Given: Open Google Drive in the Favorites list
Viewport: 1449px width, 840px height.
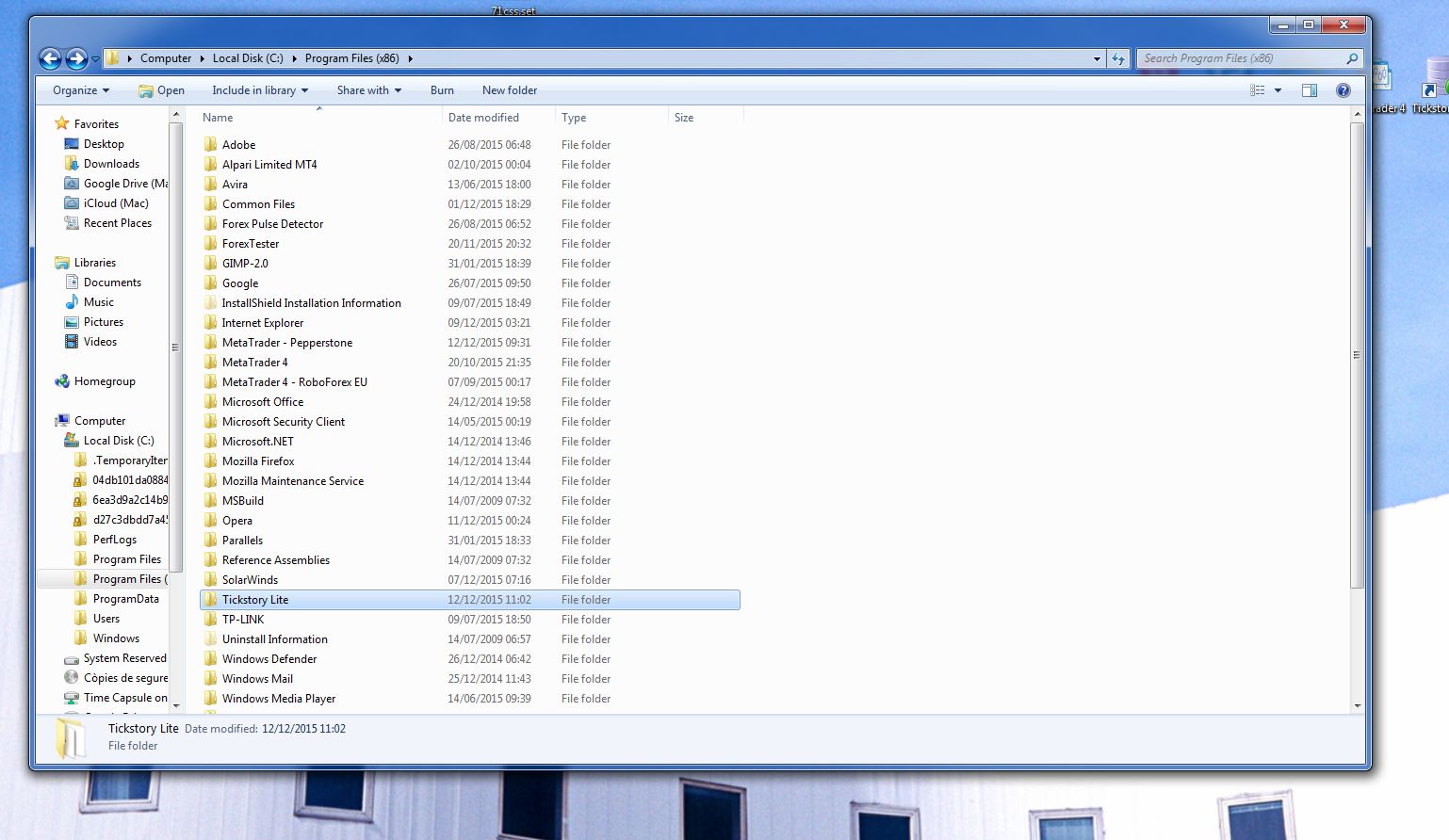Looking at the screenshot, I should 116,184.
